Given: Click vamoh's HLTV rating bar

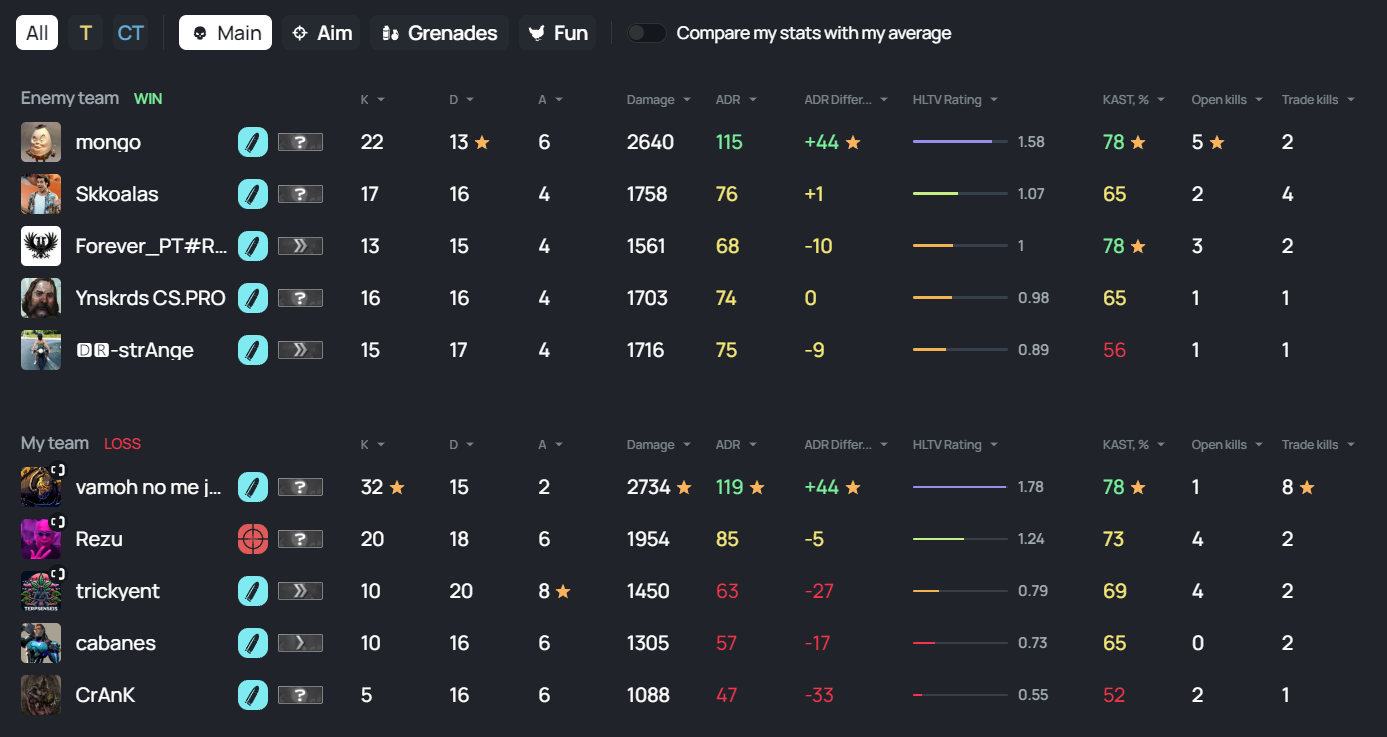Looking at the screenshot, I should 959,487.
